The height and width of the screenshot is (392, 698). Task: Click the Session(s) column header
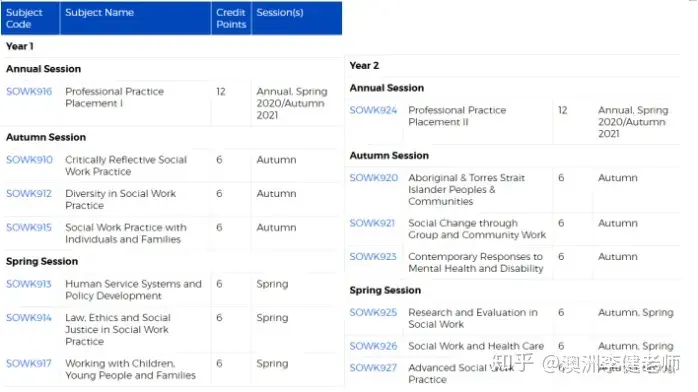(297, 18)
